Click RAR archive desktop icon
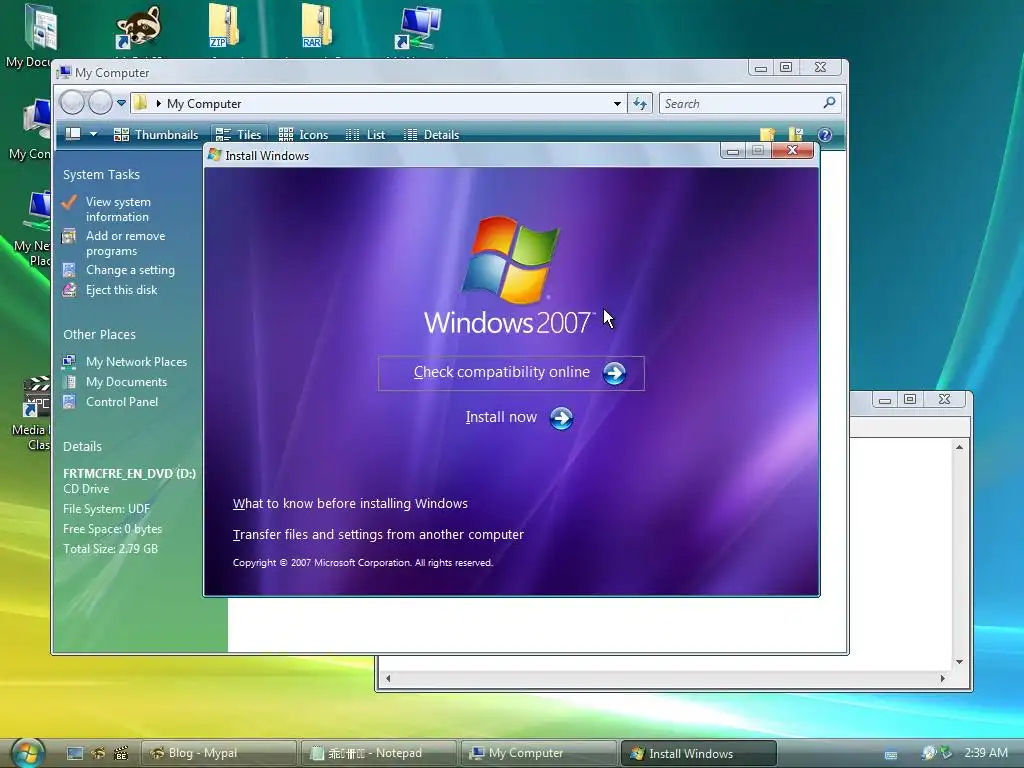 click(x=317, y=26)
